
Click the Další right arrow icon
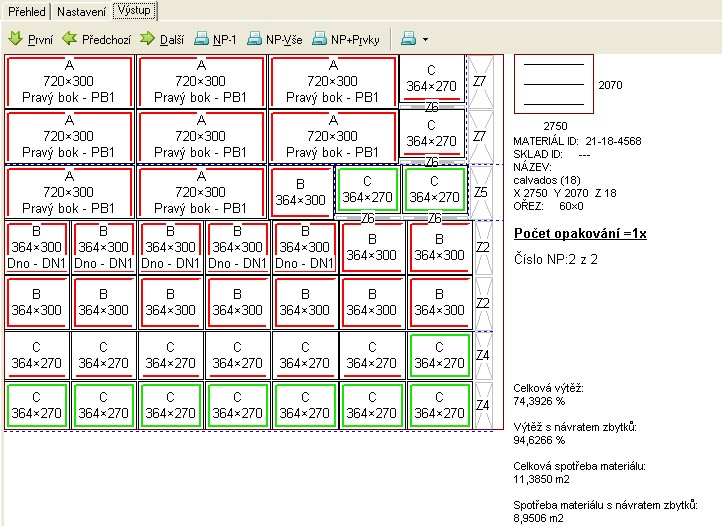(x=147, y=39)
